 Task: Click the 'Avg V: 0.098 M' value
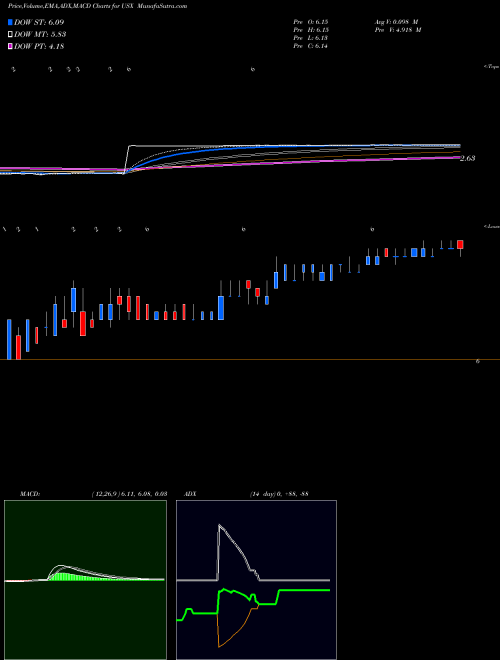click(x=396, y=22)
